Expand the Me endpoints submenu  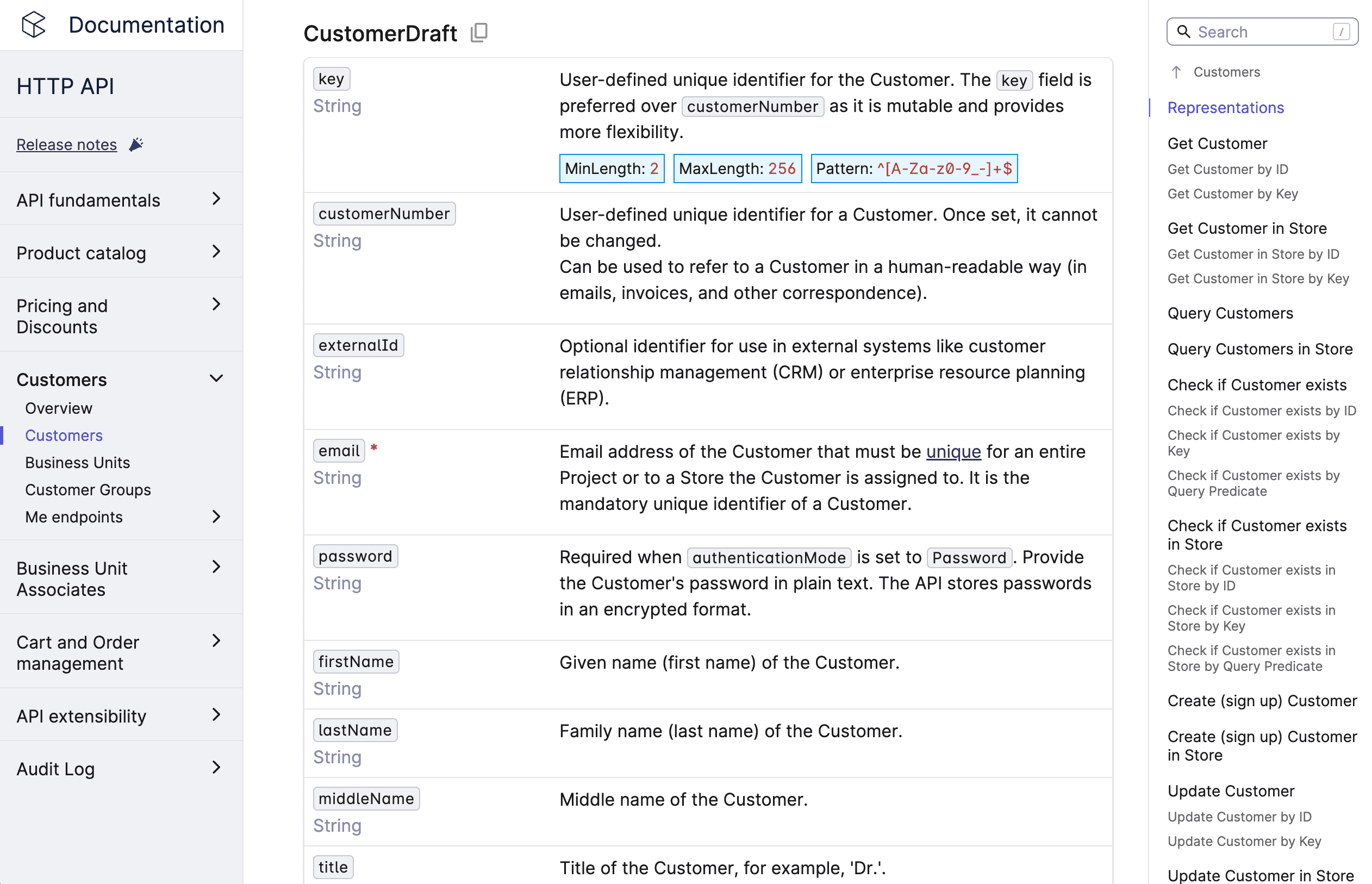216,516
